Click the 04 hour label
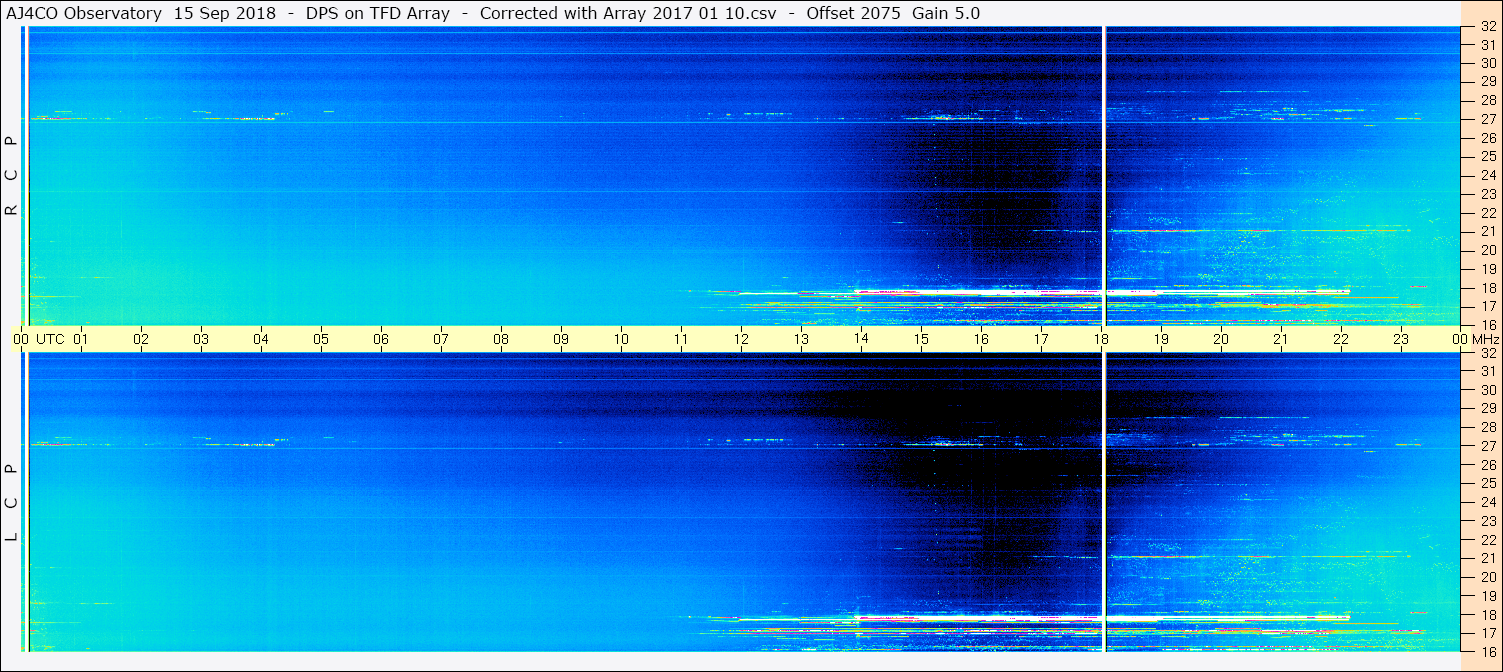Screen dimensions: 1503x672 pyautogui.click(x=261, y=339)
